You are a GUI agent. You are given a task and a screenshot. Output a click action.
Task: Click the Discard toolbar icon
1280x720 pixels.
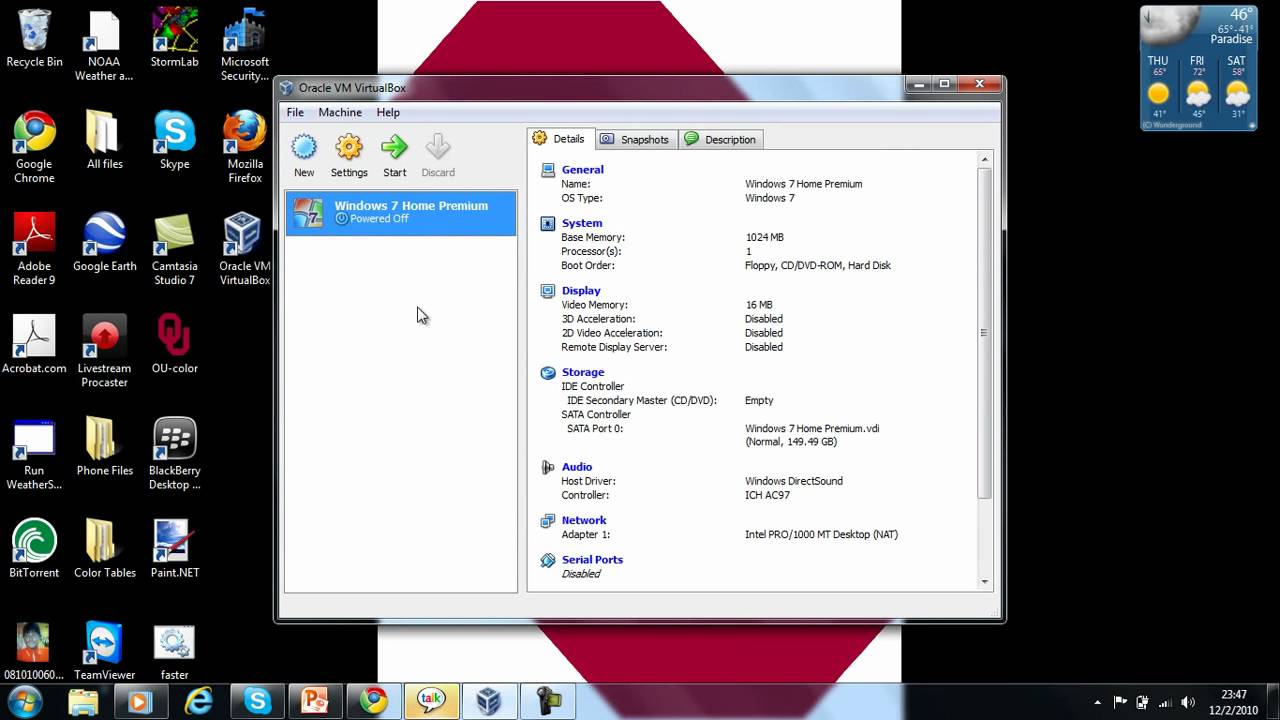click(438, 148)
